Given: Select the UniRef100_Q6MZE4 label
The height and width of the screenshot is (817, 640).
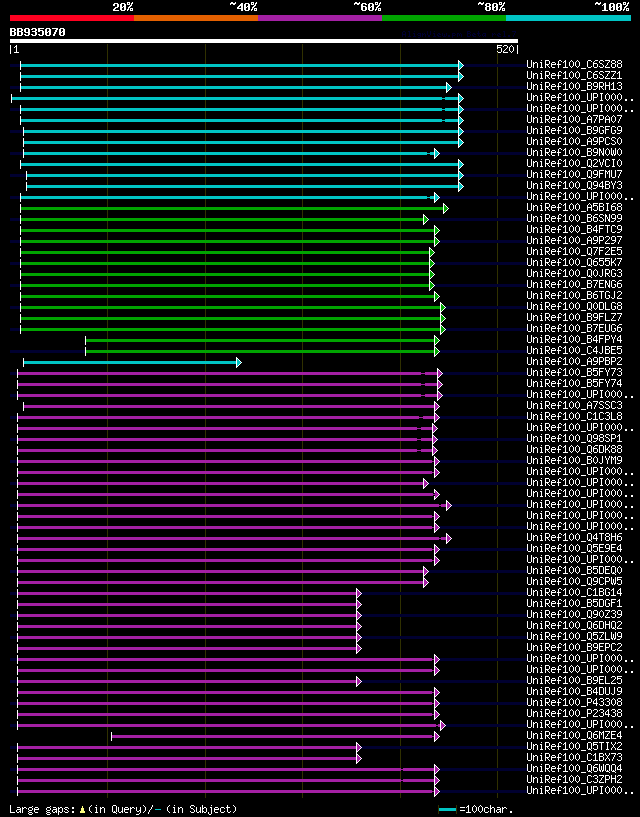Looking at the screenshot, I should pos(574,735).
